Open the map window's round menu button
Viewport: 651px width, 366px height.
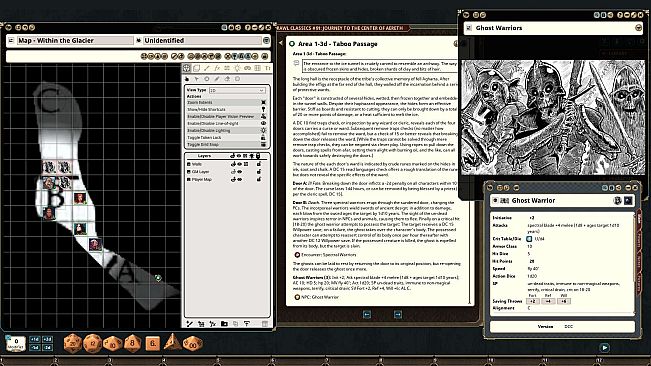tap(266, 40)
